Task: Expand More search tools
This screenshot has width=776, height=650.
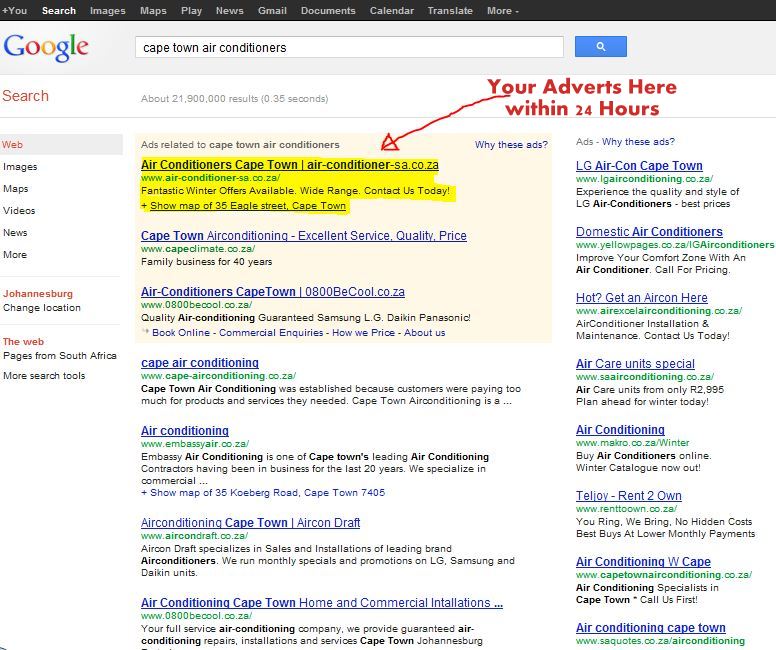Action: coord(44,376)
